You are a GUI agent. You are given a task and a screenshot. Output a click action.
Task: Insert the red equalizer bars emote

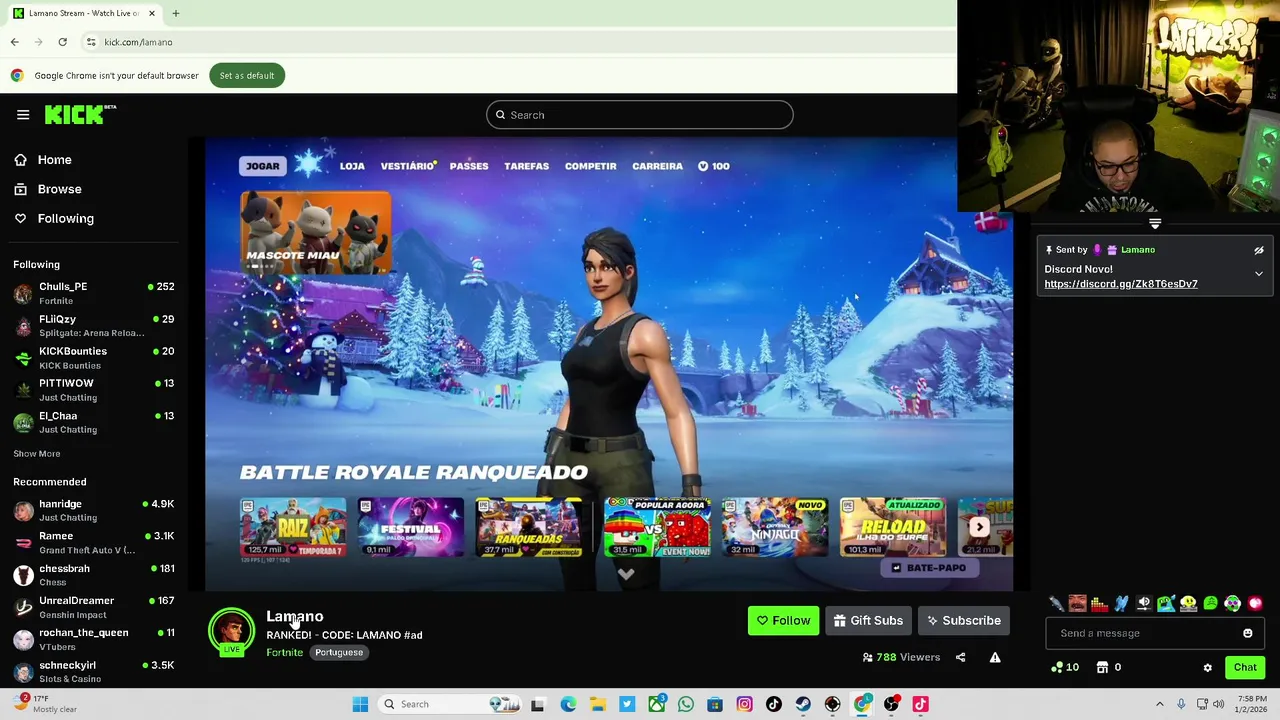pyautogui.click(x=1099, y=603)
